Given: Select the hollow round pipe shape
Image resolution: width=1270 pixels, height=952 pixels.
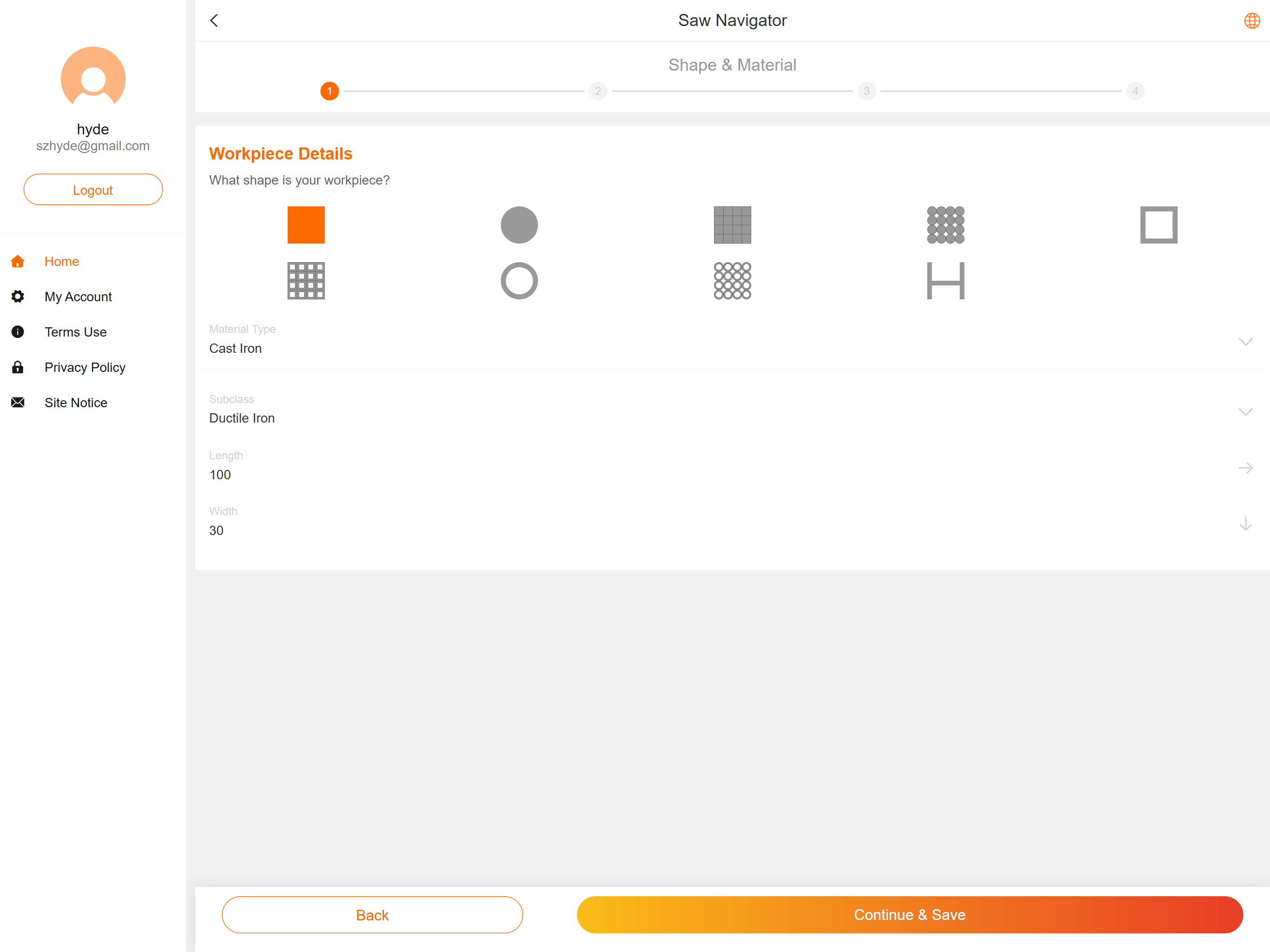Looking at the screenshot, I should pyautogui.click(x=519, y=281).
